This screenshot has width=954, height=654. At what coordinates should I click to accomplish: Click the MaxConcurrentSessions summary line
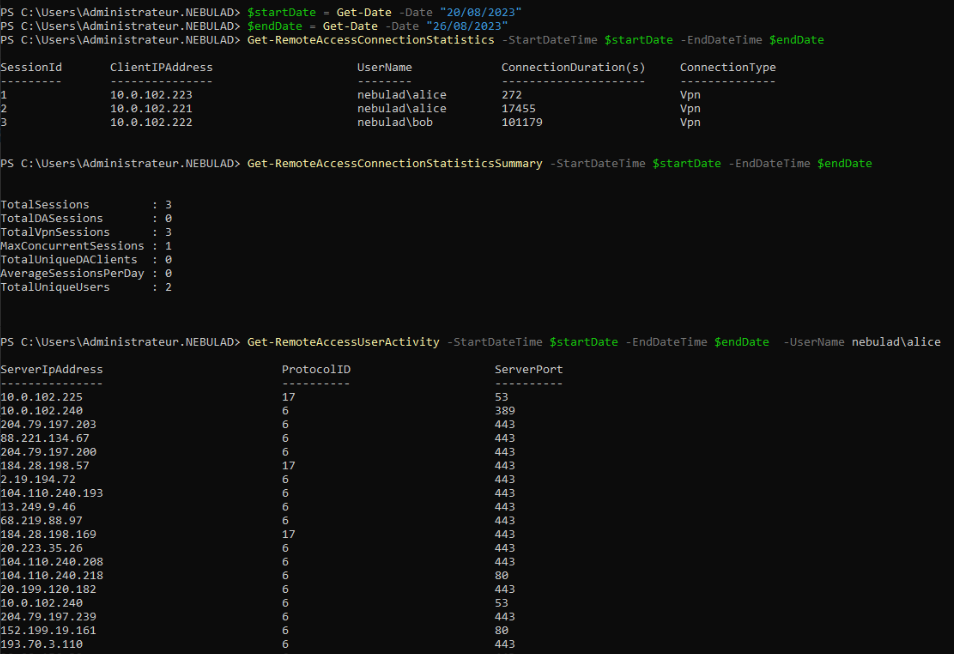coord(86,246)
